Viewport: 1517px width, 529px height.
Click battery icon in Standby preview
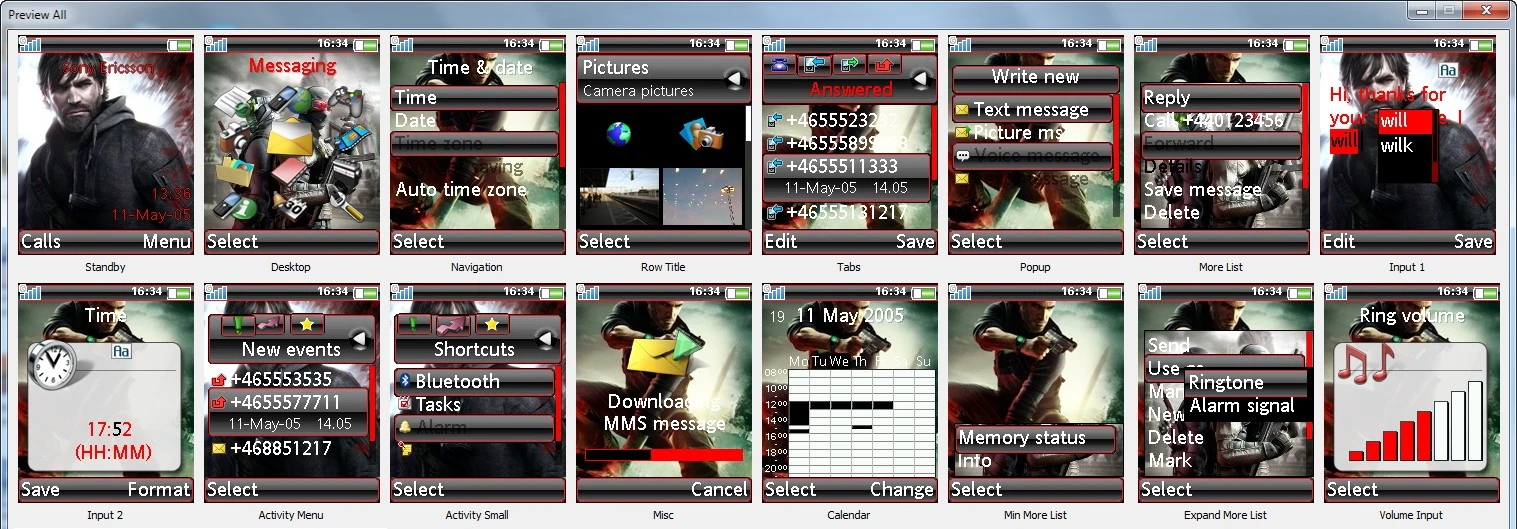(180, 45)
